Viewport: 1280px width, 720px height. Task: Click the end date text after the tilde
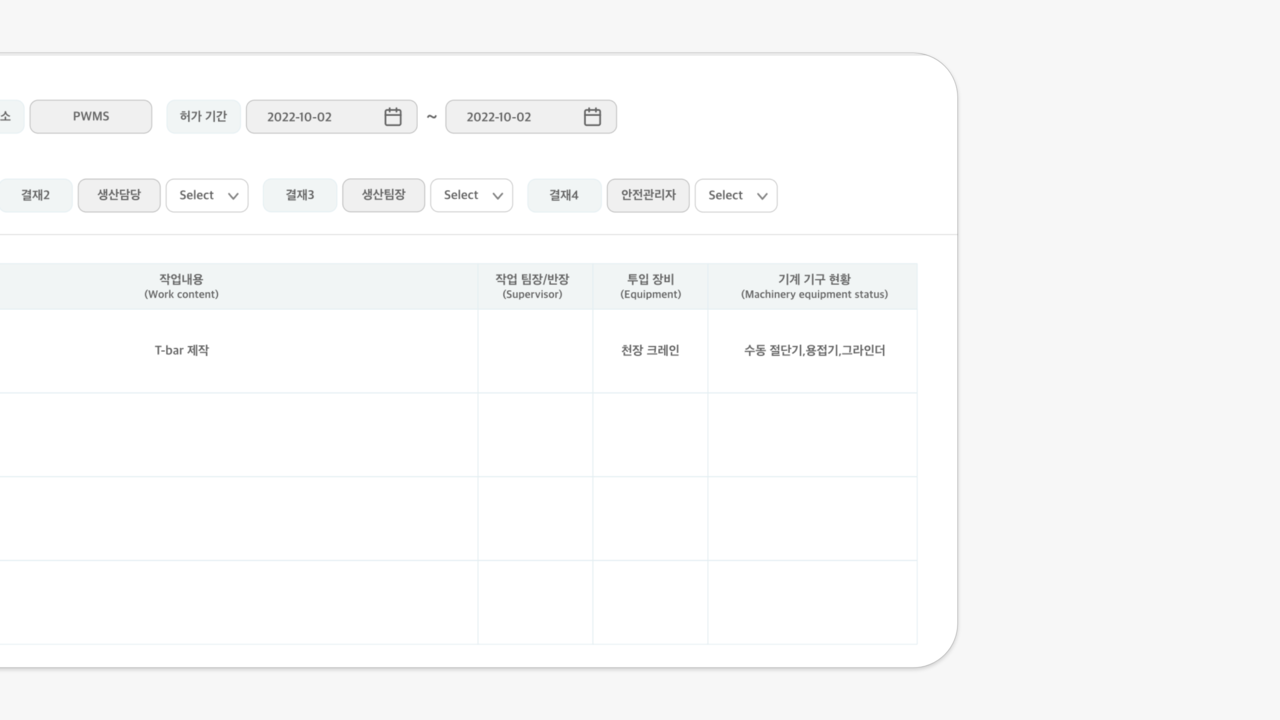[499, 117]
